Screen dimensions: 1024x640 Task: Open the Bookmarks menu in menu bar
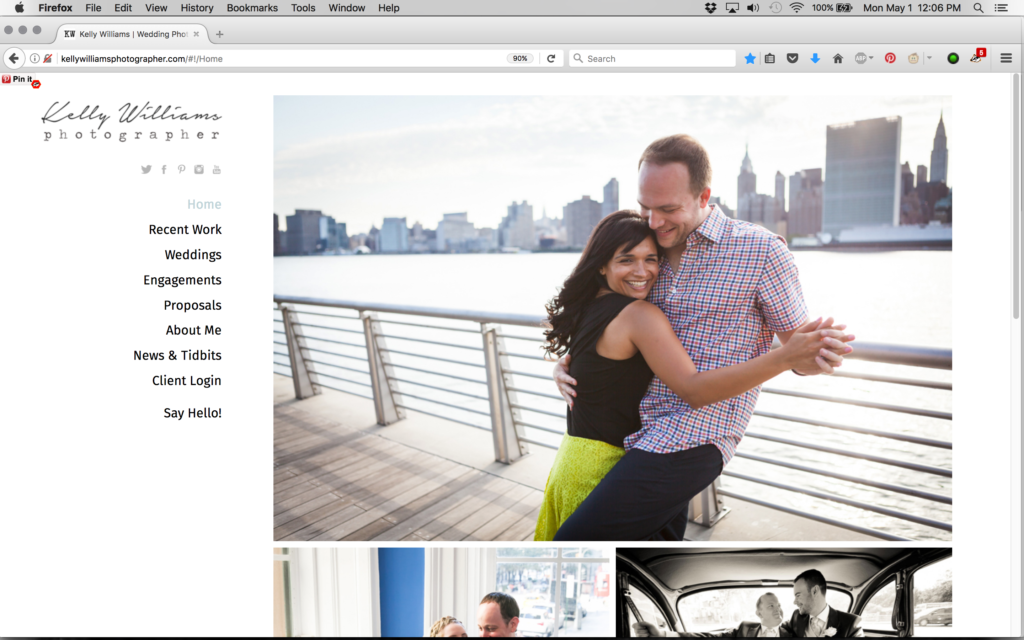click(x=252, y=7)
